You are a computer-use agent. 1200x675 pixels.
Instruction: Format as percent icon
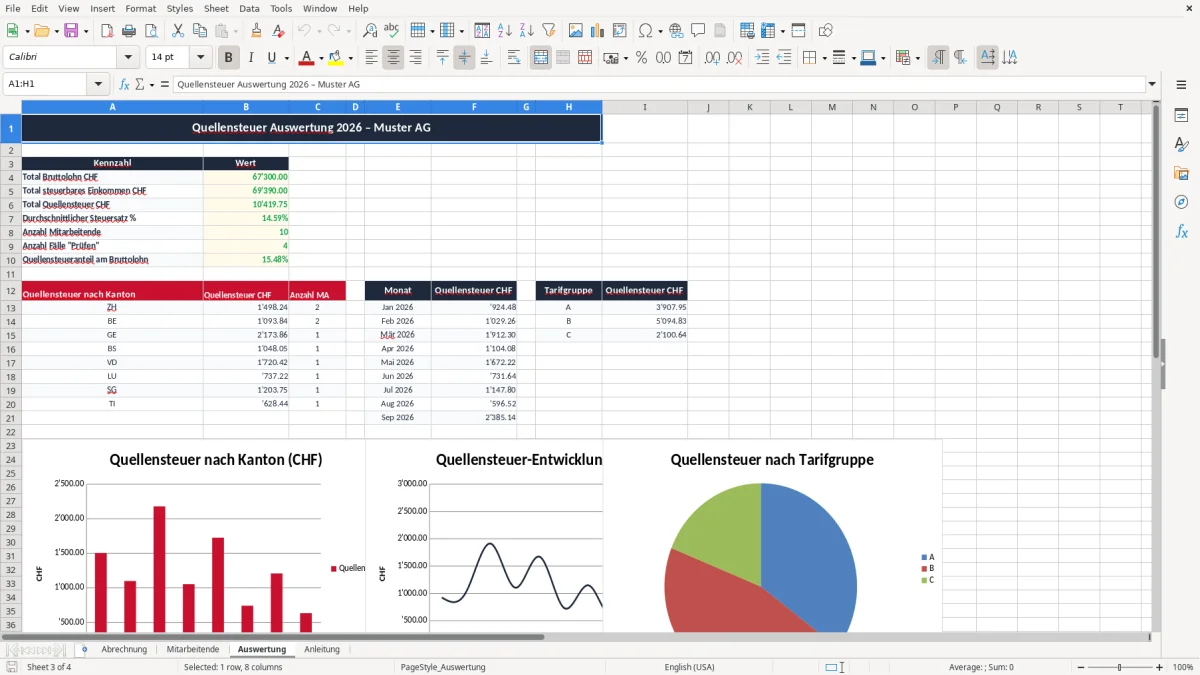coord(641,58)
